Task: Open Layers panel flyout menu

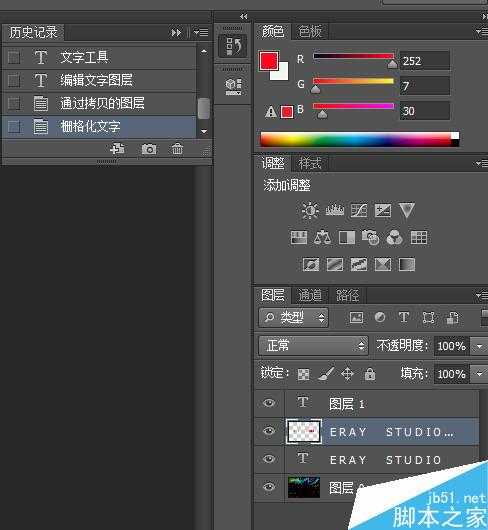Action: click(x=482, y=296)
